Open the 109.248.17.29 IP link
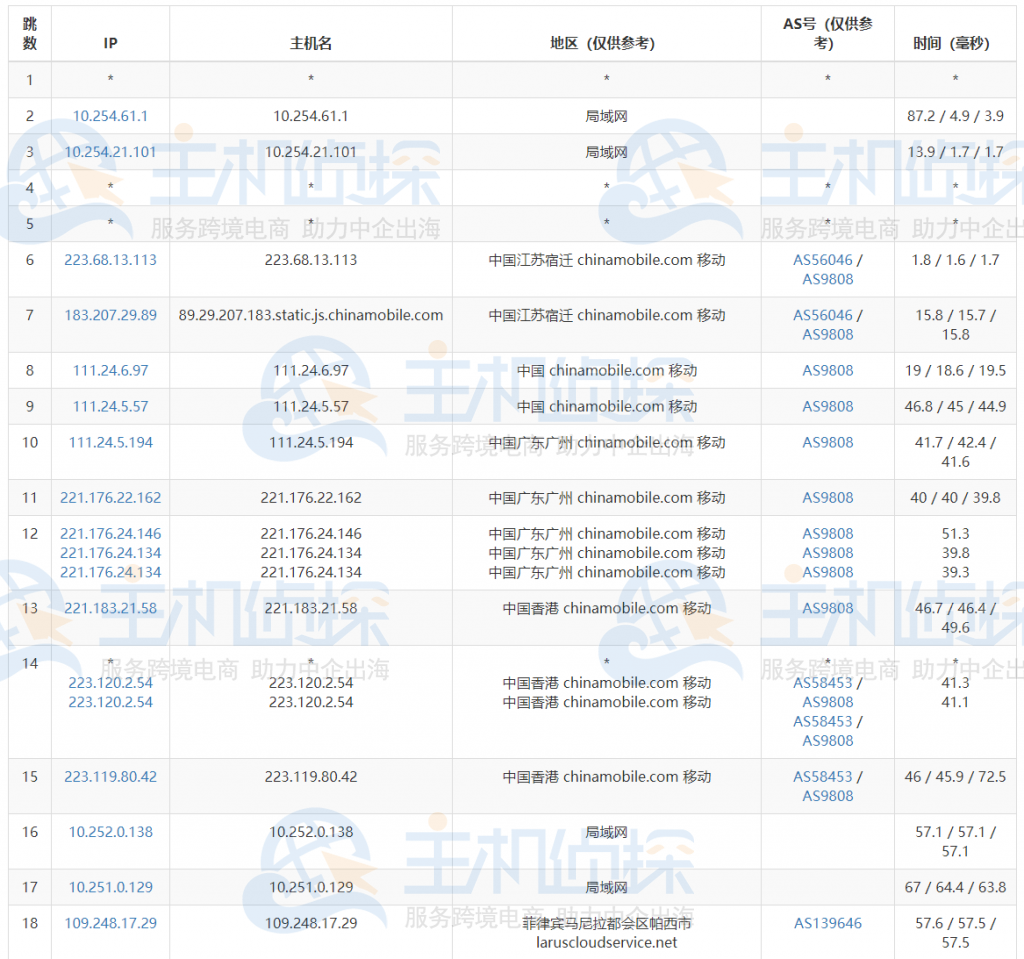The image size is (1024, 959). click(110, 924)
